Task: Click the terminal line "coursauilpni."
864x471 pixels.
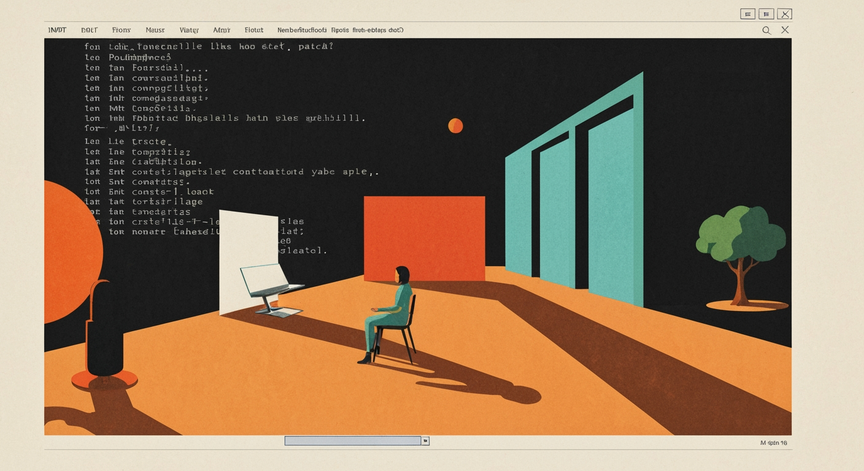Action: point(147,78)
